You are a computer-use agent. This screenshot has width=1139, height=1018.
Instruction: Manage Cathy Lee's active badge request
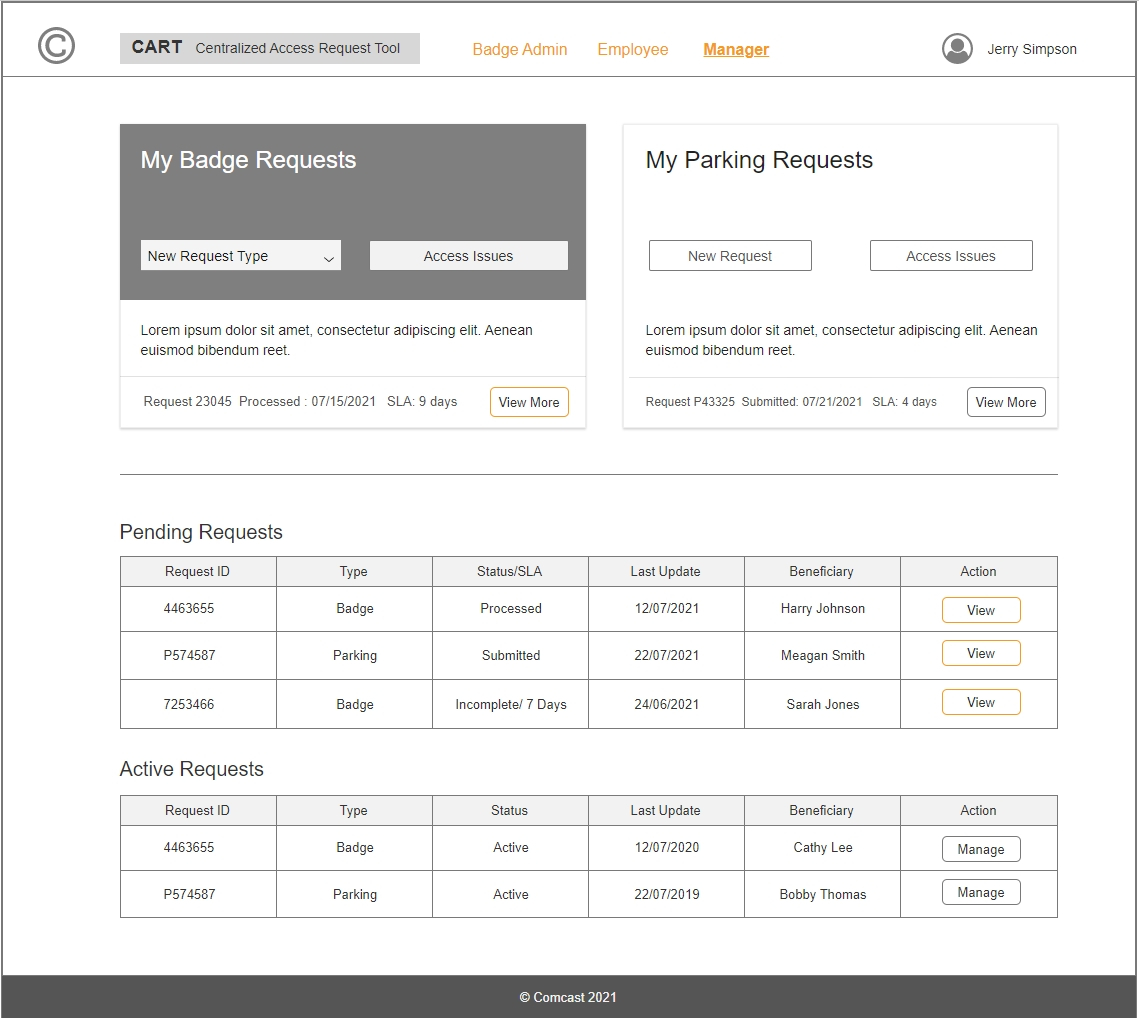point(980,849)
